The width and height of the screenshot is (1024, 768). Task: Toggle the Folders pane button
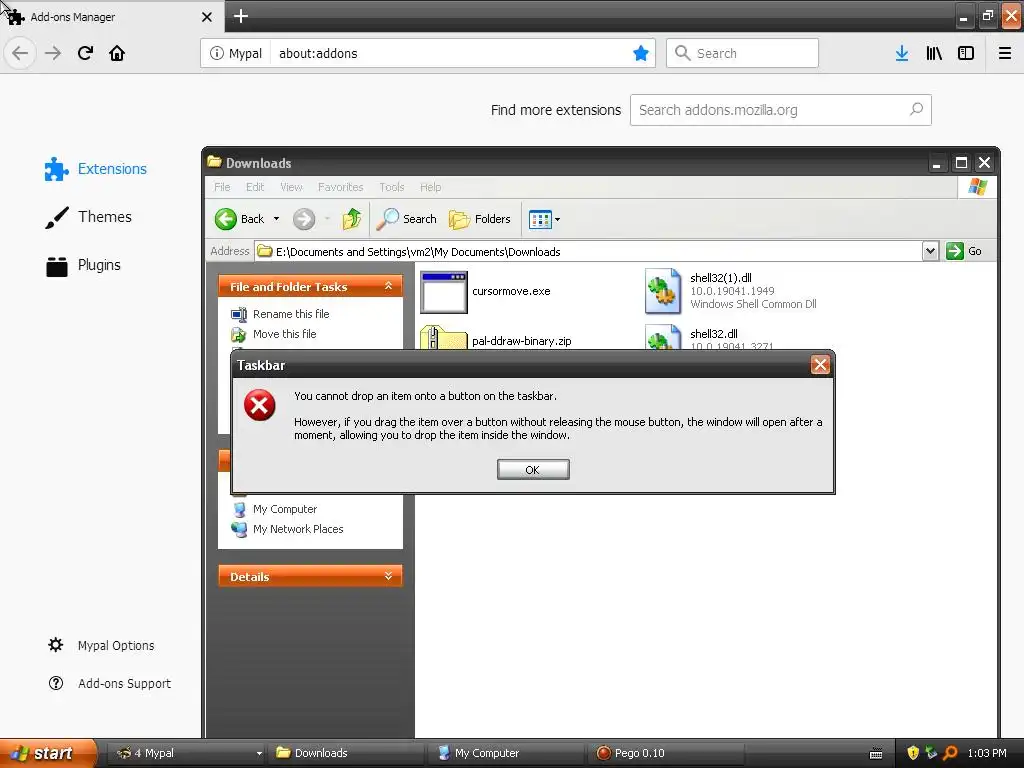479,219
